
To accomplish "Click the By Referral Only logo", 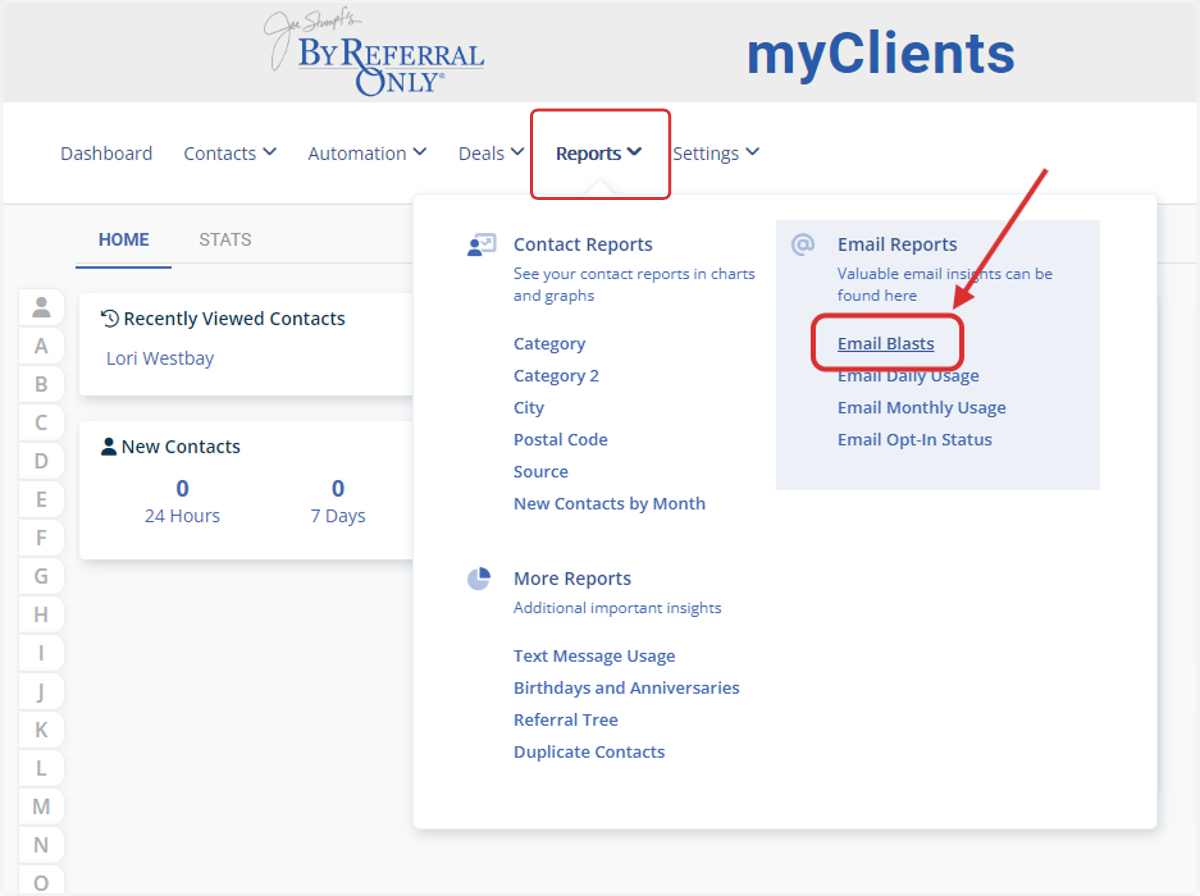I will point(374,53).
